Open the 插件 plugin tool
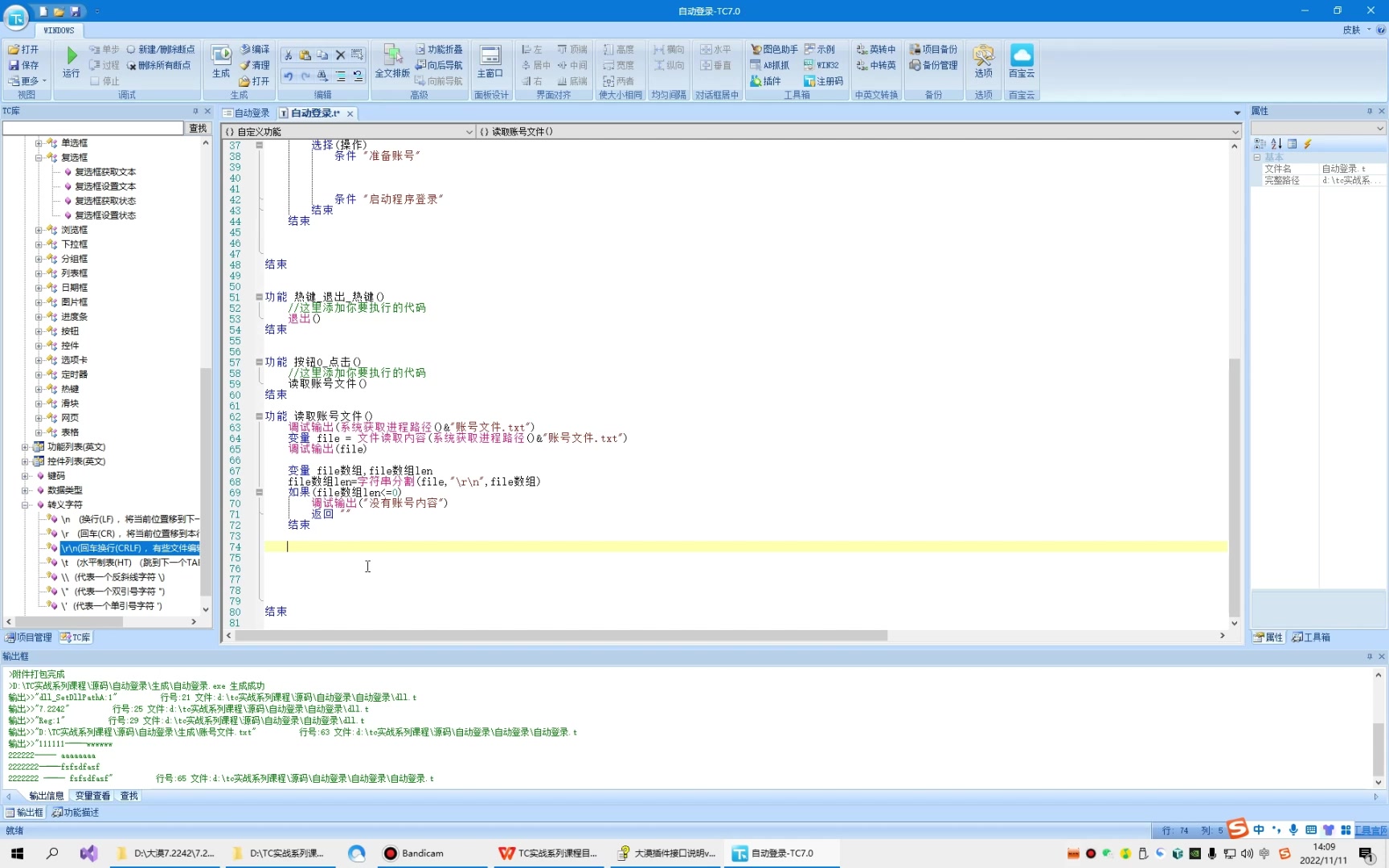Screen dimensions: 1389x868 coord(765,81)
